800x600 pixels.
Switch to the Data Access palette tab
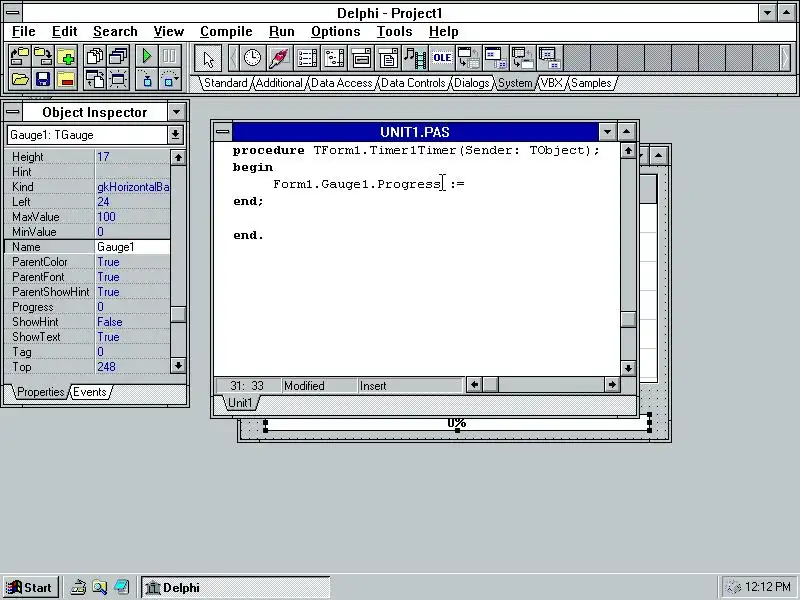point(341,83)
